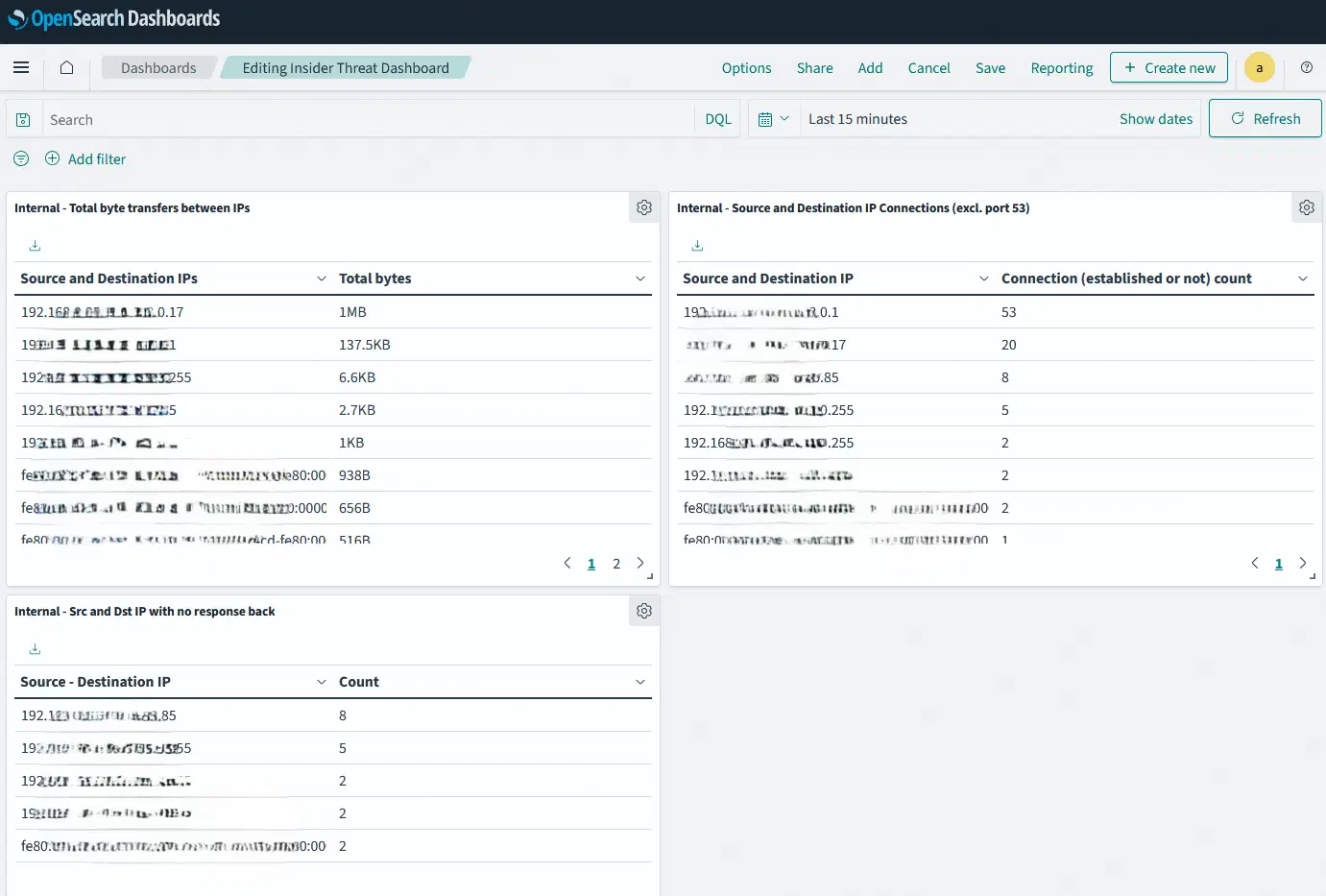Expand Count column menu
The height and width of the screenshot is (896, 1326).
tap(640, 682)
